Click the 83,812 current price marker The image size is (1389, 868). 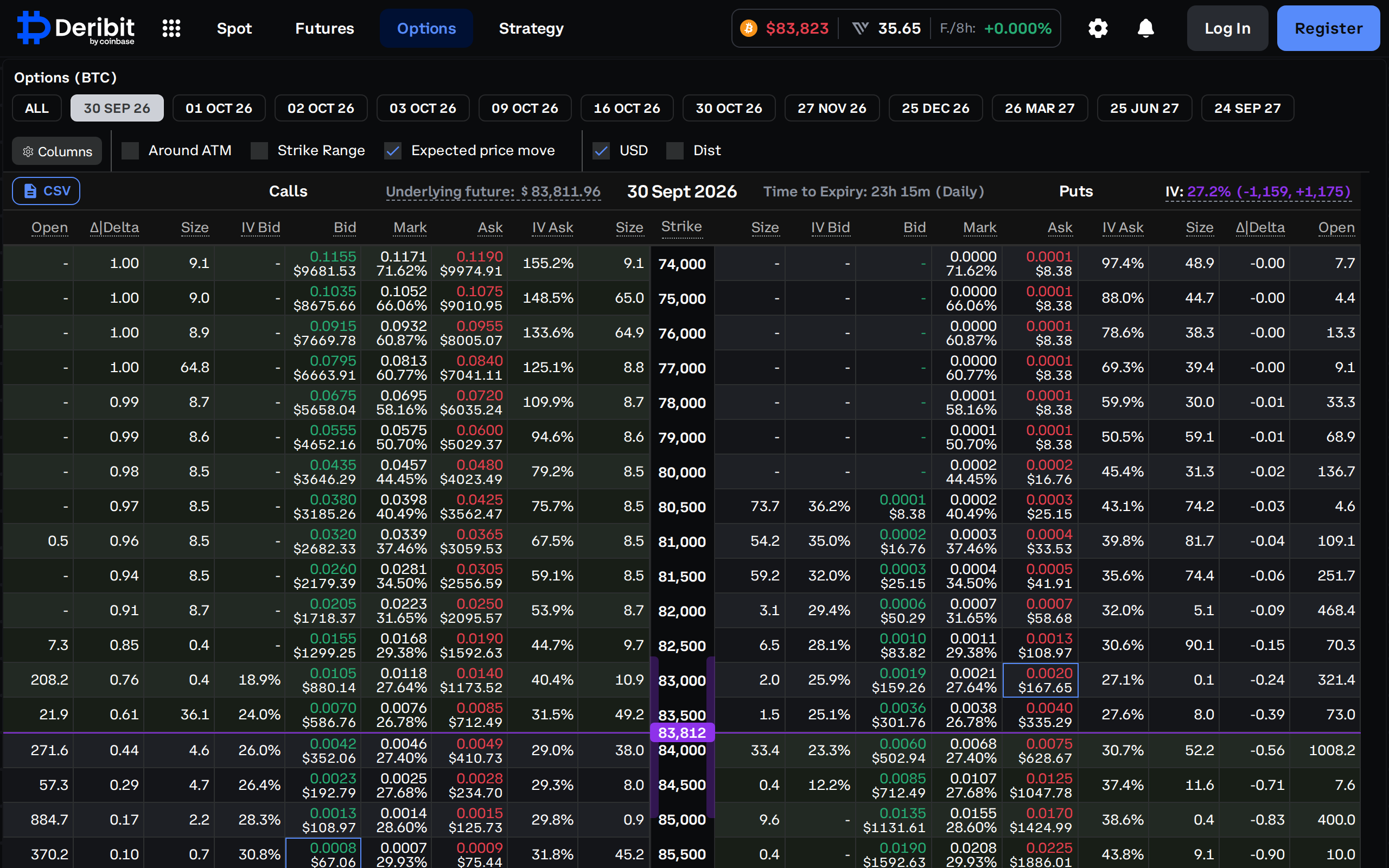pos(682,732)
